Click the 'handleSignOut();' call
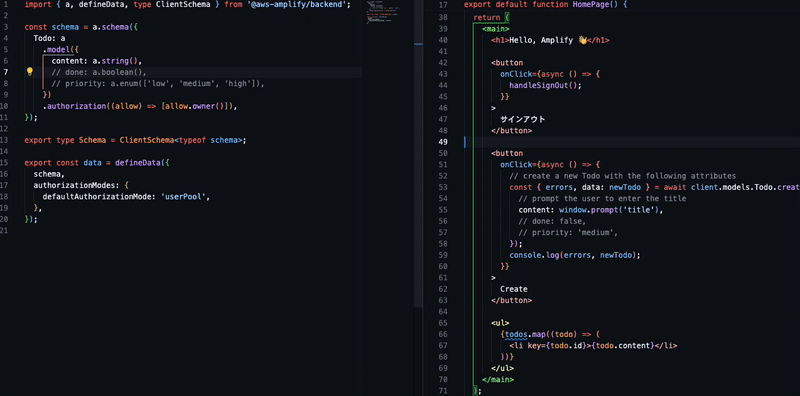The width and height of the screenshot is (800, 396). pos(545,85)
